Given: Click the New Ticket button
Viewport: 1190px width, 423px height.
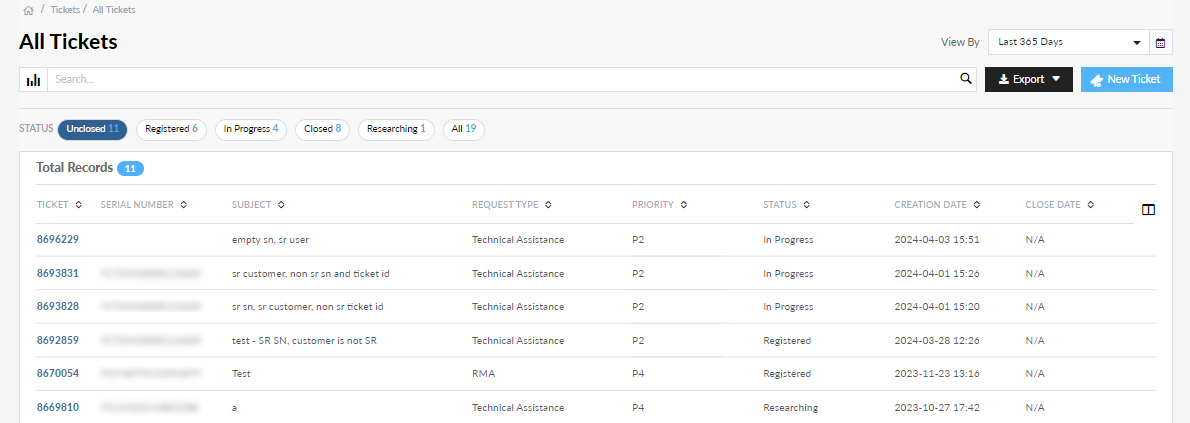Looking at the screenshot, I should (1126, 80).
